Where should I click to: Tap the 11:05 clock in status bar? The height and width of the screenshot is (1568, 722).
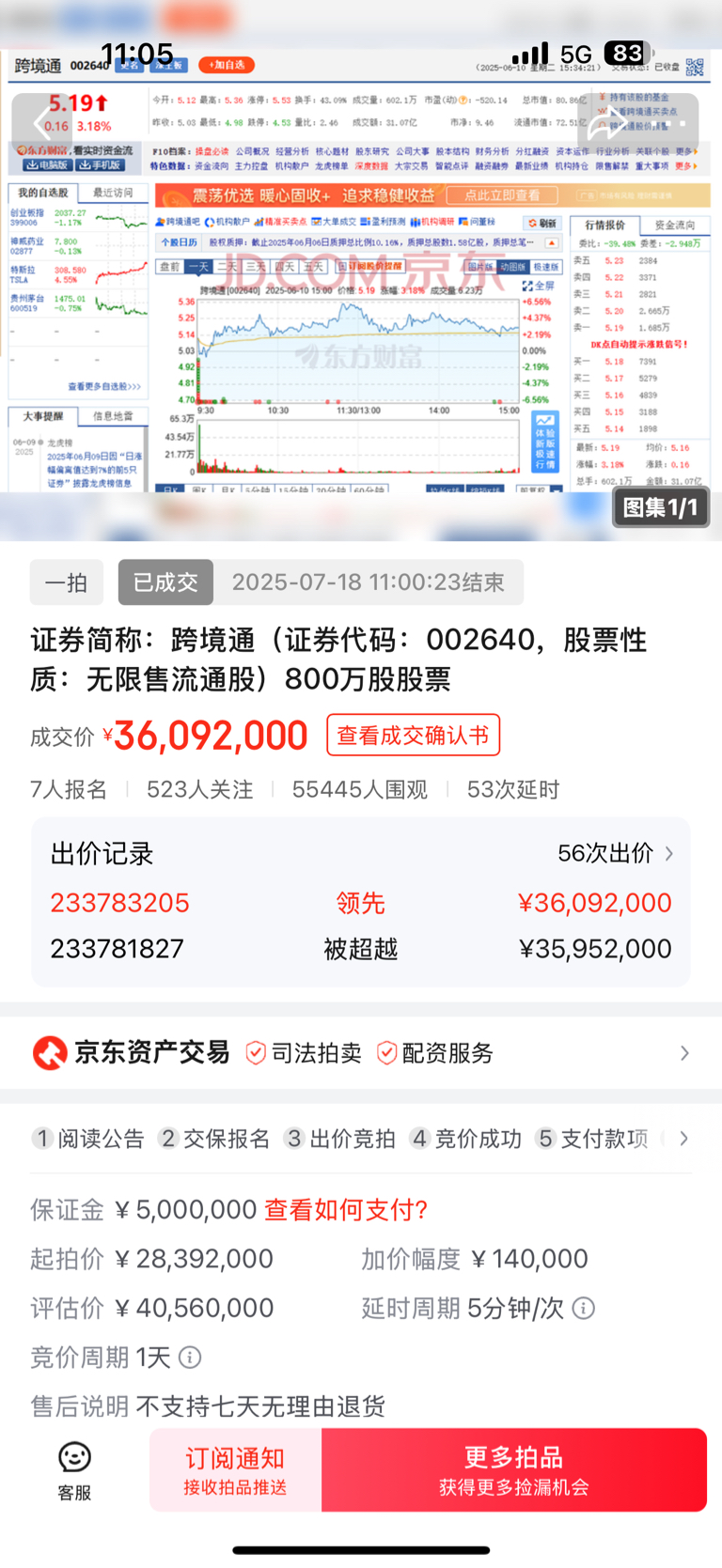coord(136,54)
